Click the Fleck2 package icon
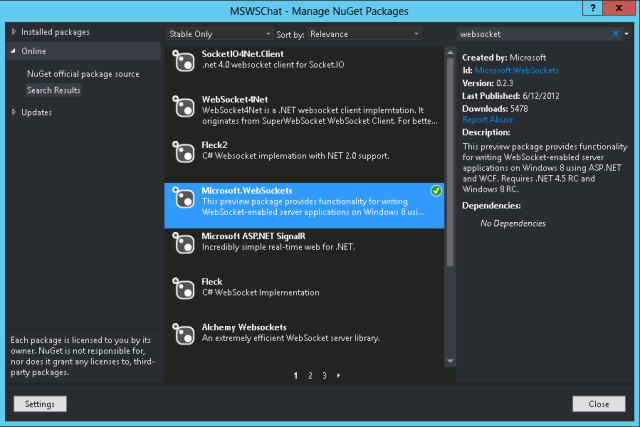This screenshot has width=640, height=427. coord(183,152)
